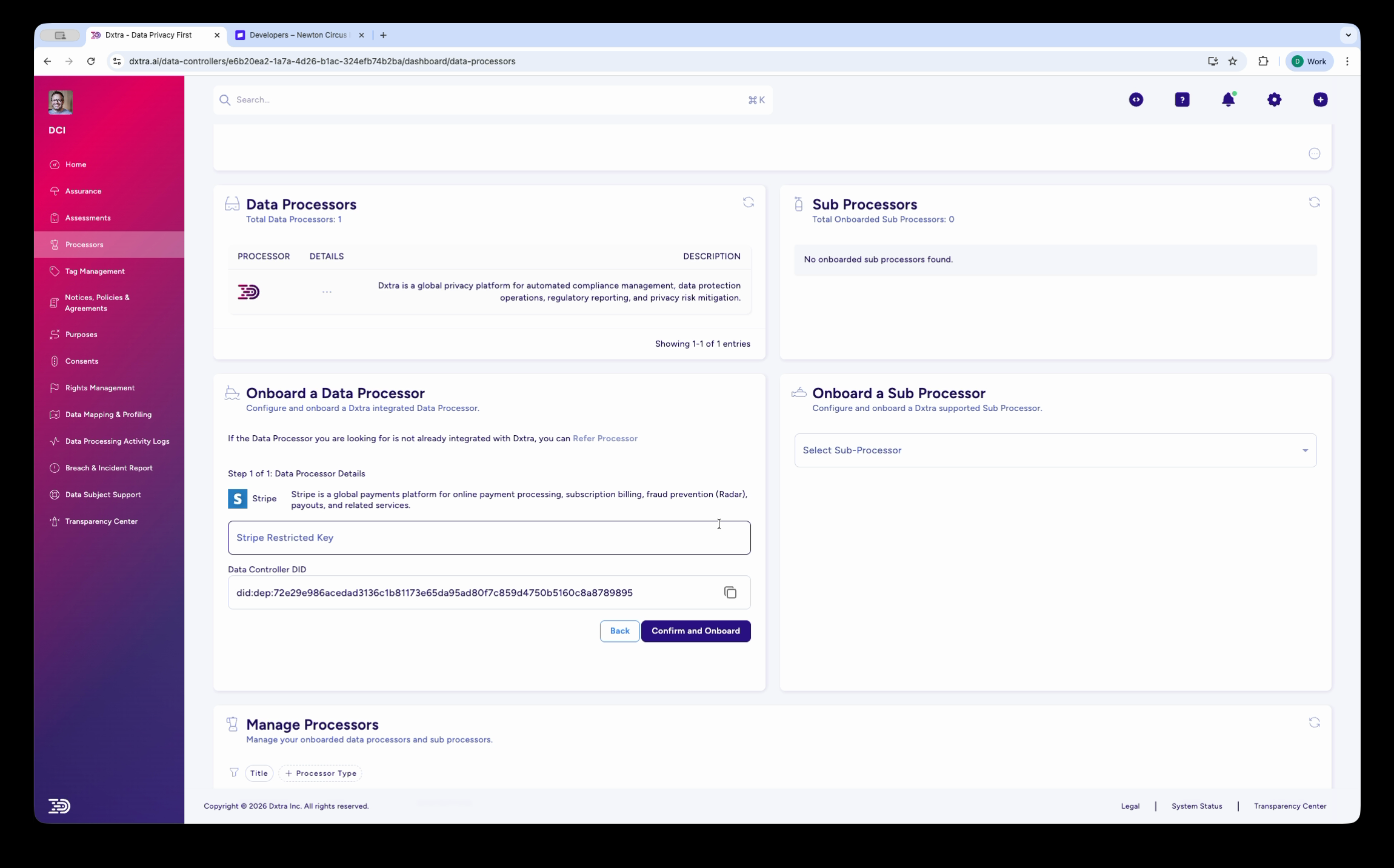Open the Select Sub-Processor dropdown
The image size is (1394, 868).
pyautogui.click(x=1055, y=450)
